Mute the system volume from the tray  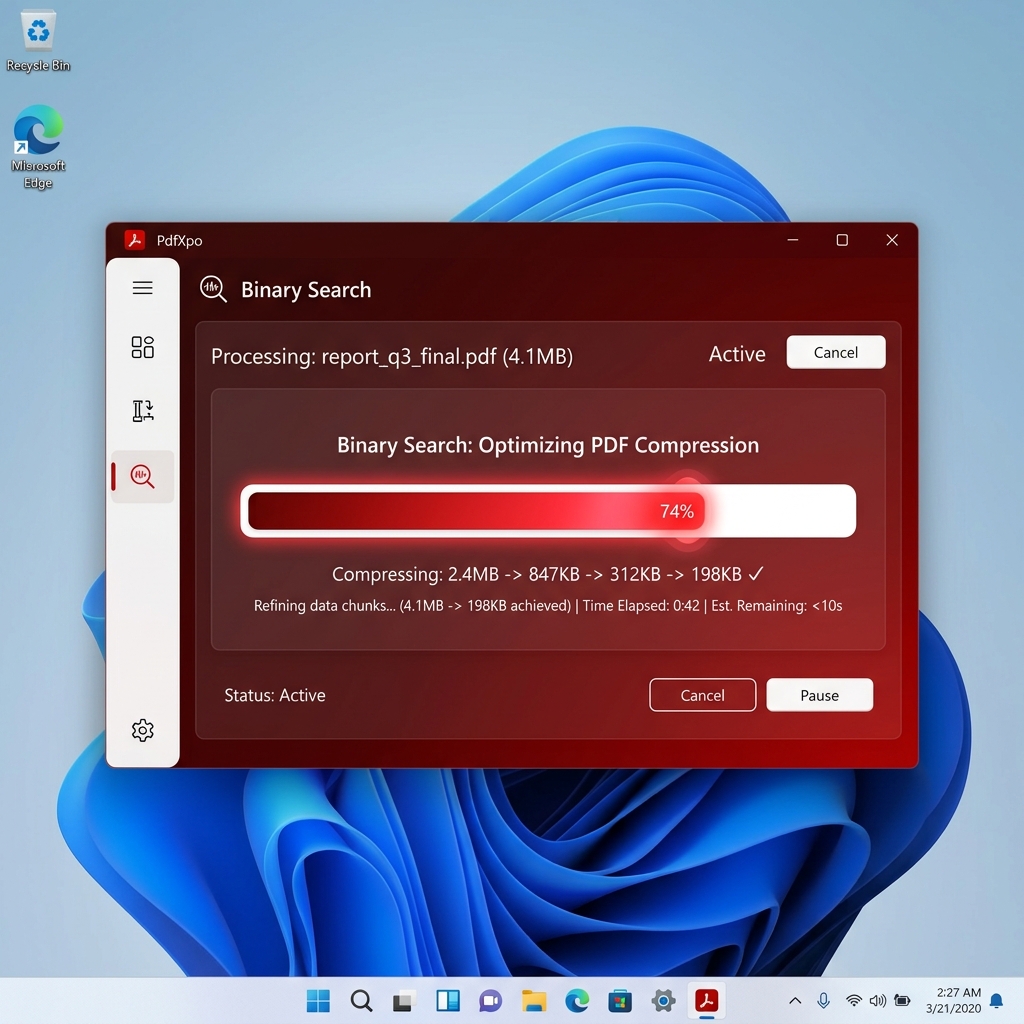coord(877,1000)
